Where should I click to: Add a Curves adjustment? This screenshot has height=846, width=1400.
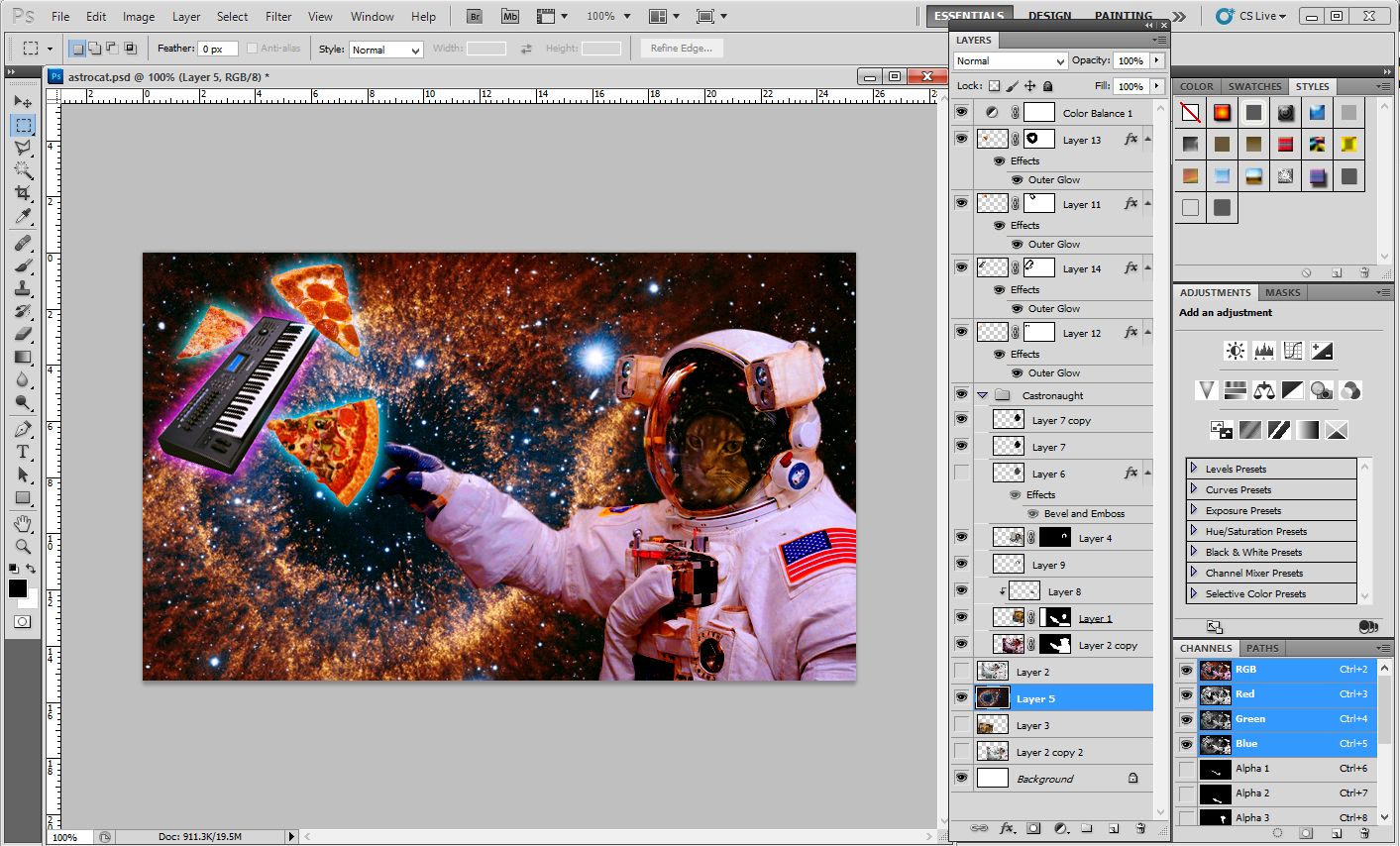coord(1292,351)
